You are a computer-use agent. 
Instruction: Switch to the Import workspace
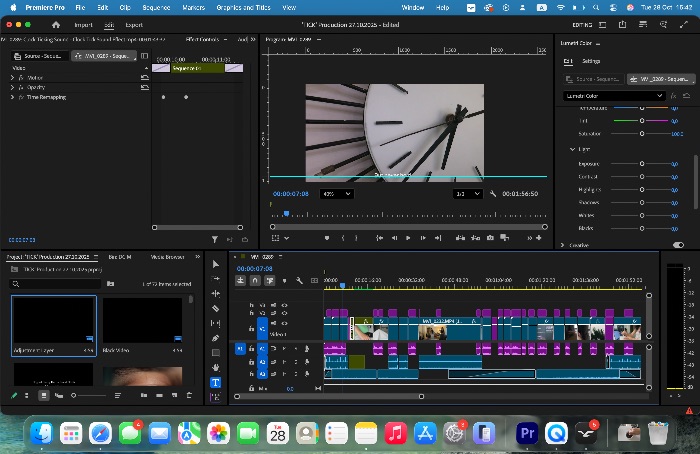[x=83, y=25]
